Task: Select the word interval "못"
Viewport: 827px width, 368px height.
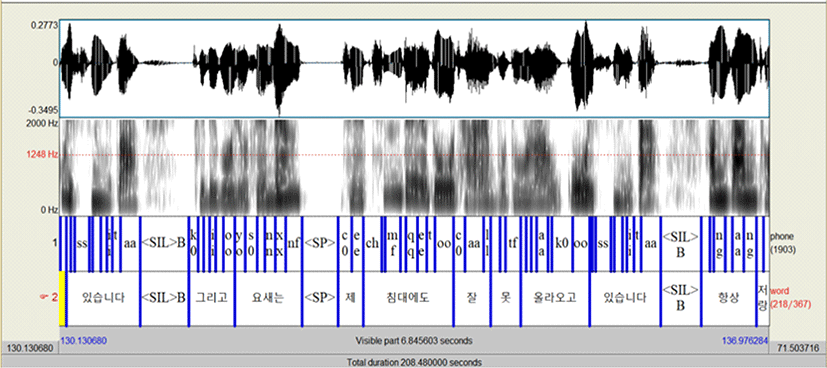Action: (x=505, y=298)
